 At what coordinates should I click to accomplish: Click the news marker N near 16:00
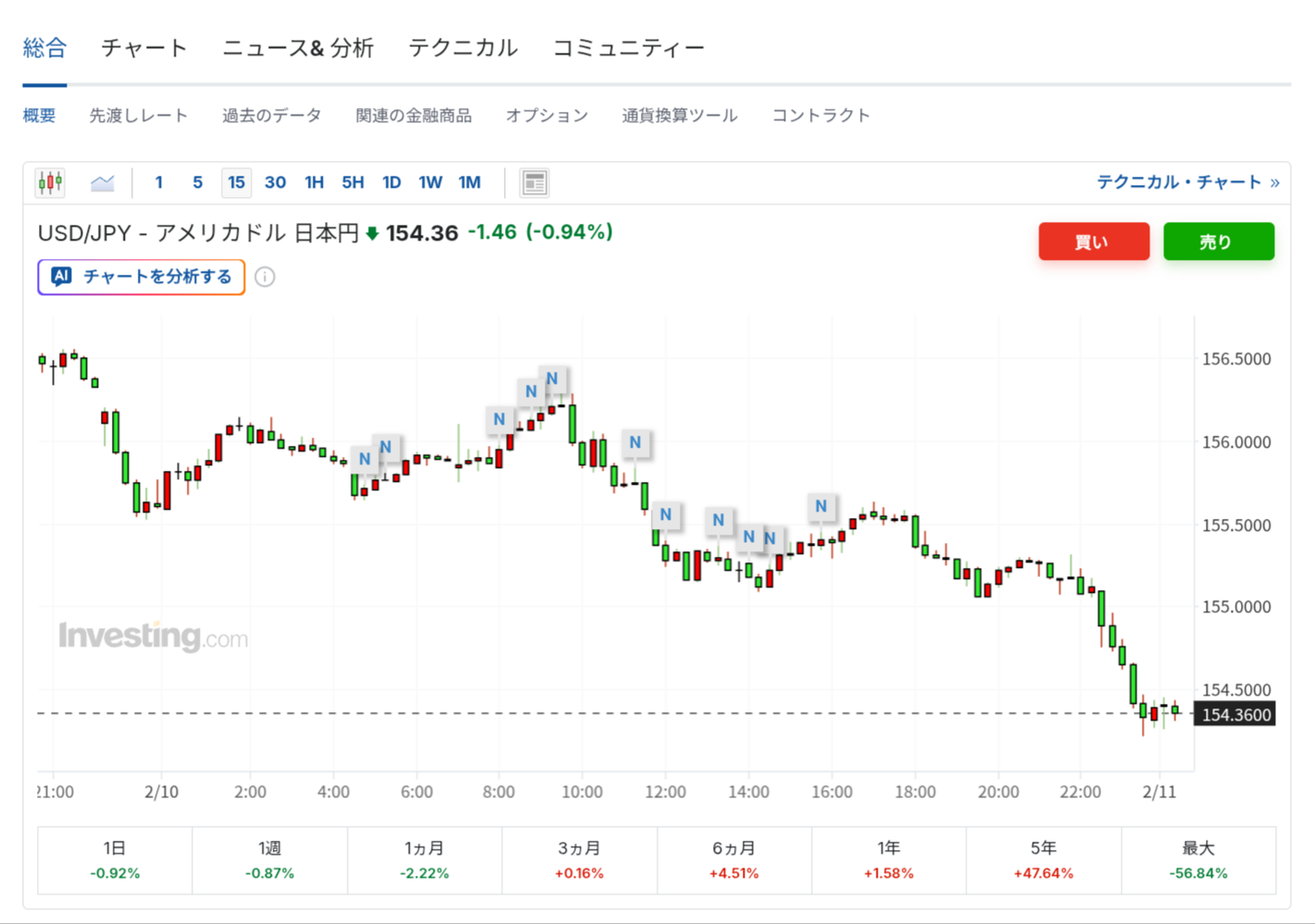pyautogui.click(x=820, y=506)
